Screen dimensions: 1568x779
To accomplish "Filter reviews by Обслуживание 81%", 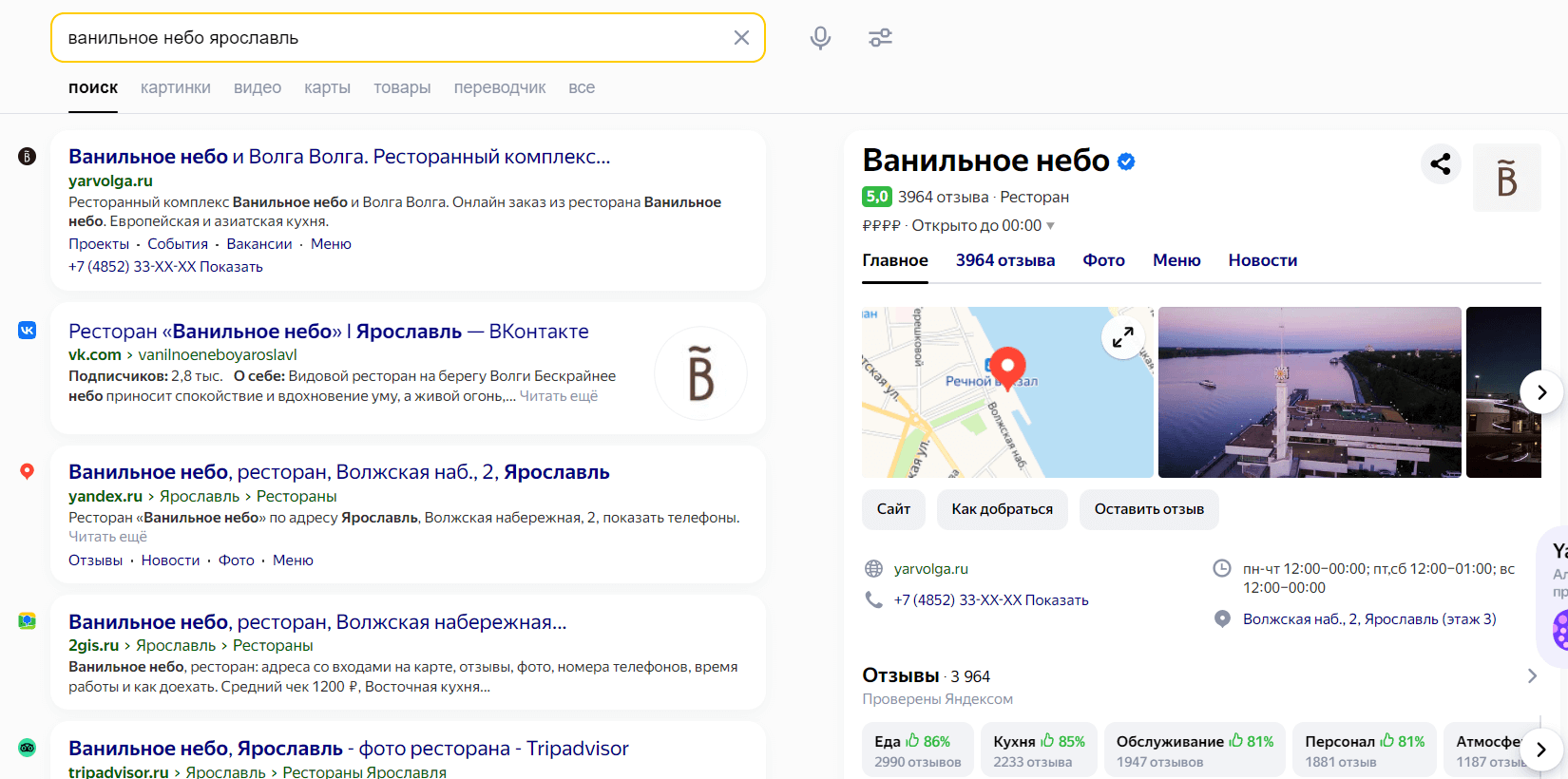I will (x=1195, y=750).
